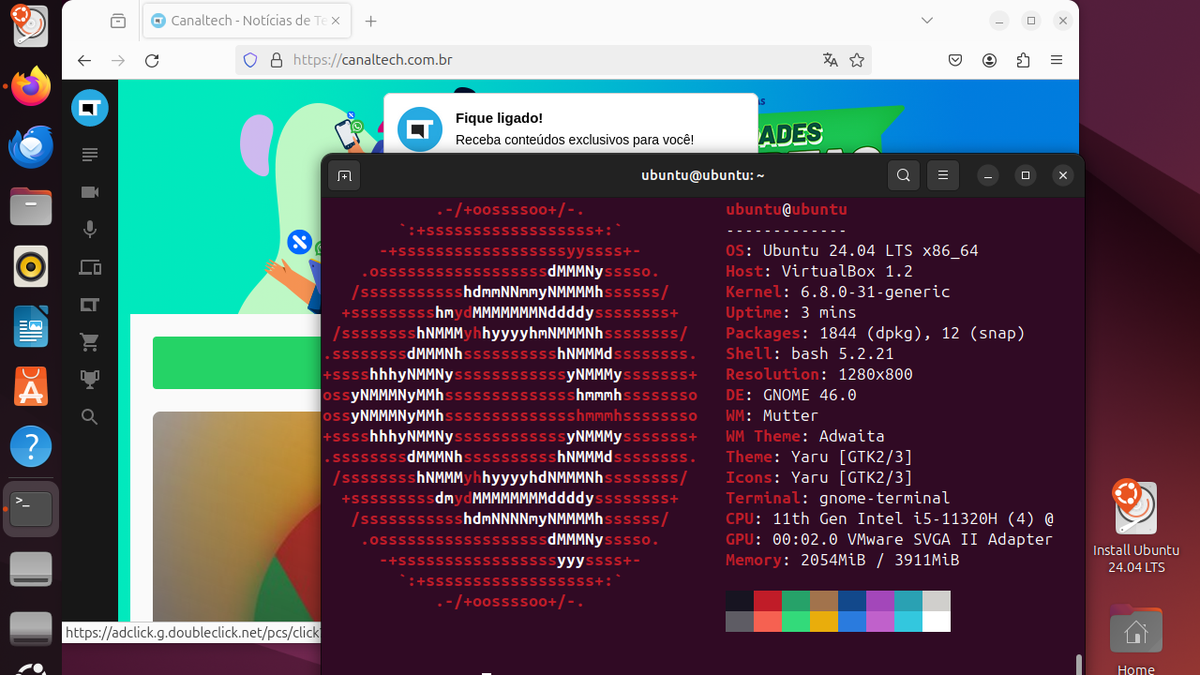Open the Firefox hamburger menu
Screen dimensions: 1200x675
(1056, 60)
